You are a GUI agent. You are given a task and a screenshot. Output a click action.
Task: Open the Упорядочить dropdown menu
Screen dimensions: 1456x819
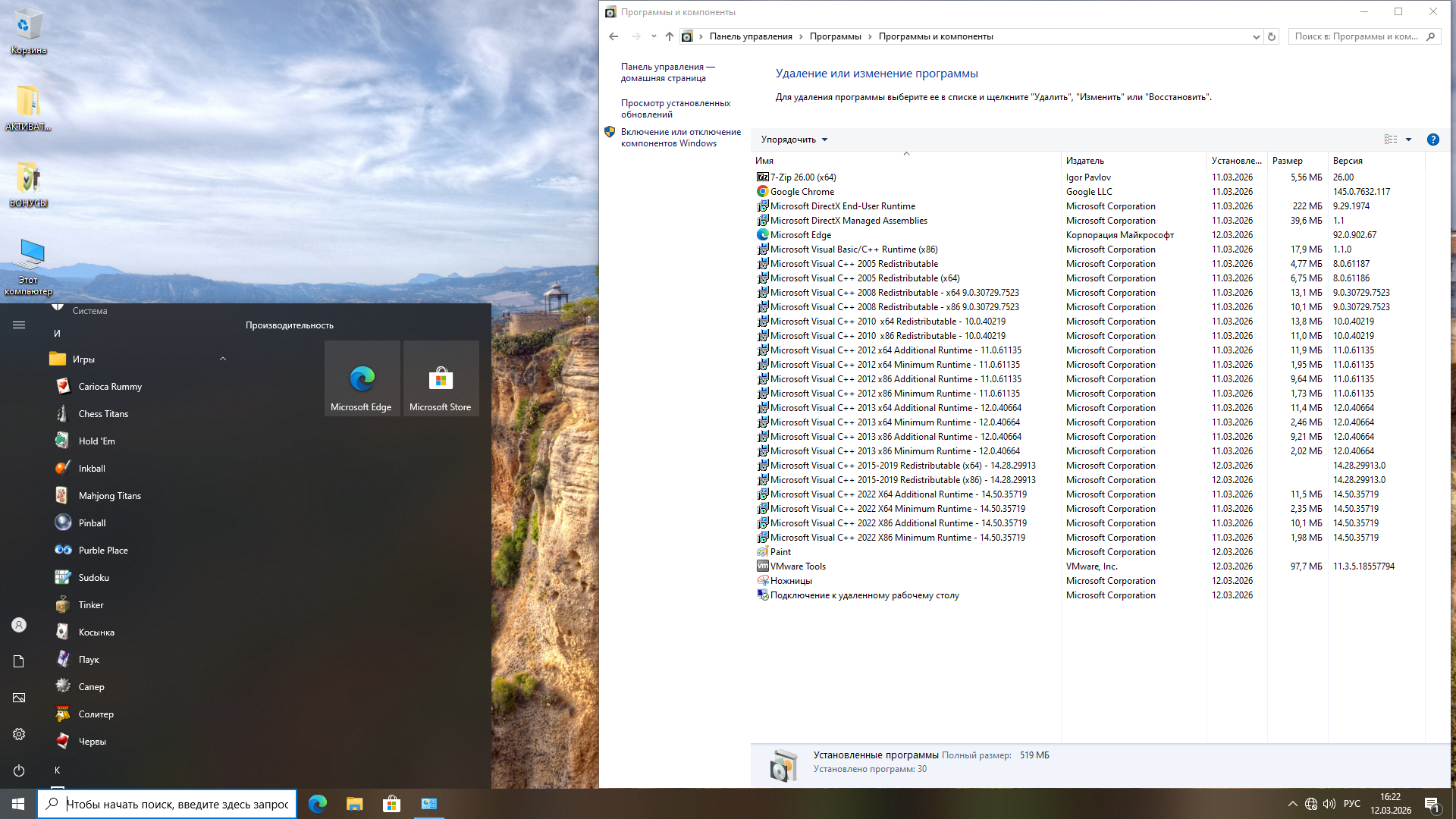coord(794,140)
